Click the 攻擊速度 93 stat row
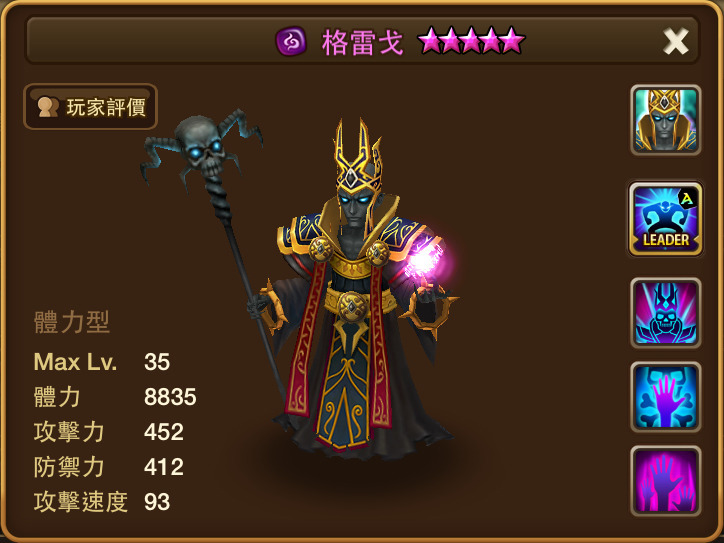 pyautogui.click(x=102, y=502)
